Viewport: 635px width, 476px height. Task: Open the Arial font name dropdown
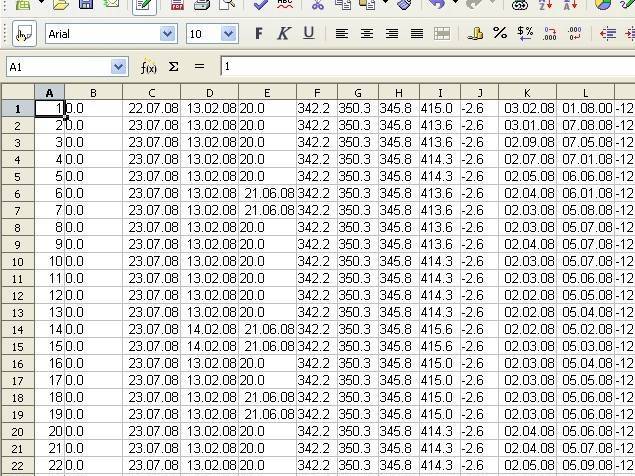[x=169, y=34]
